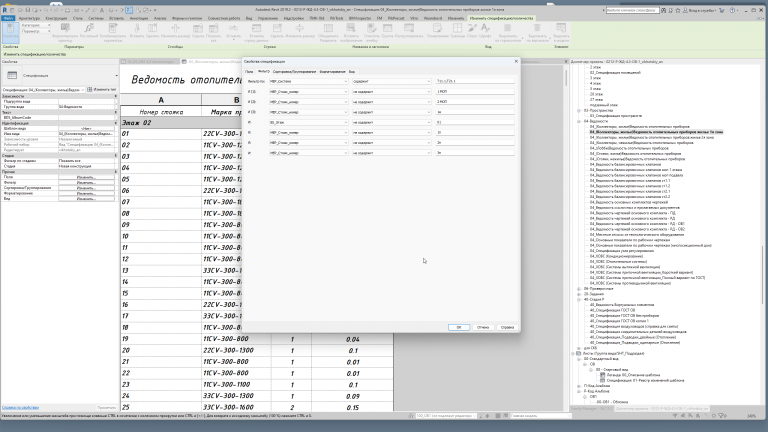Select 03_Спецификация пространств tree item

click(x=616, y=116)
